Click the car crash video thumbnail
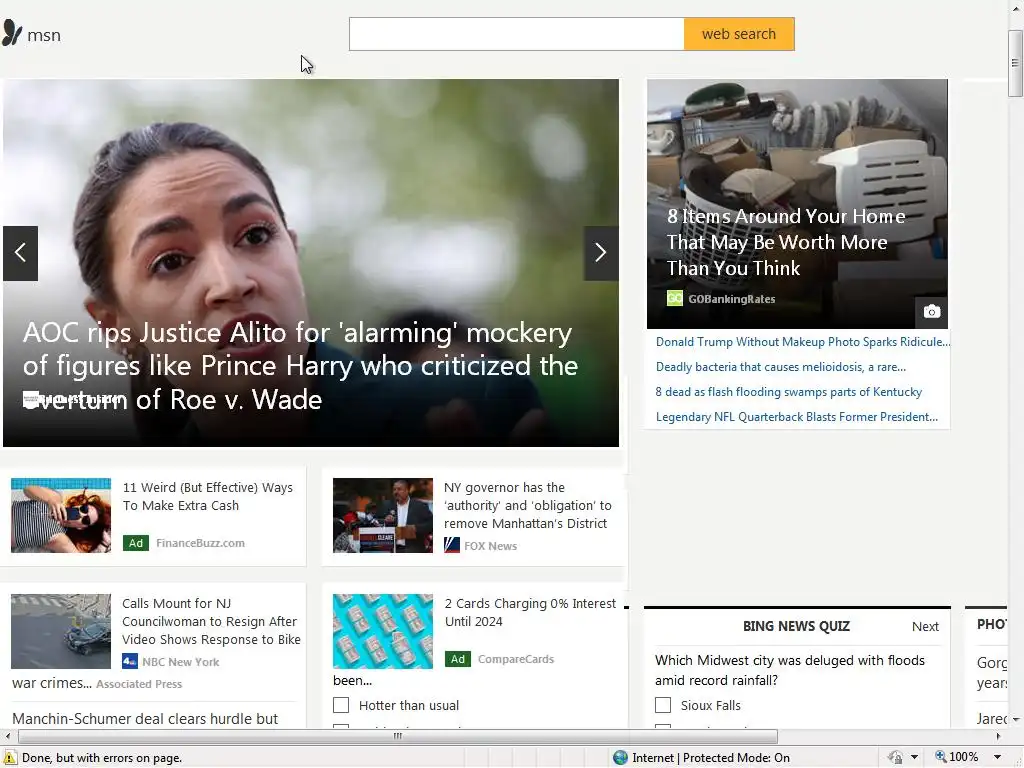This screenshot has height=768, width=1024. (x=61, y=631)
